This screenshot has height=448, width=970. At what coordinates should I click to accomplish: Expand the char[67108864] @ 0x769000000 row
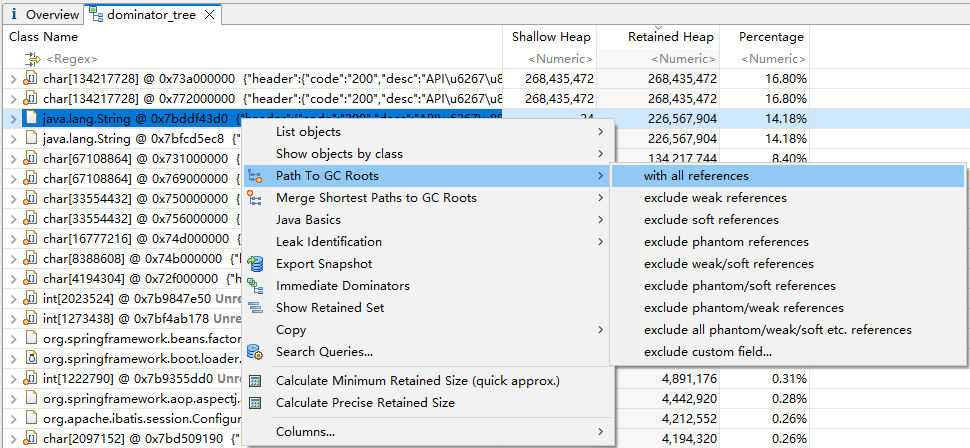(x=14, y=179)
